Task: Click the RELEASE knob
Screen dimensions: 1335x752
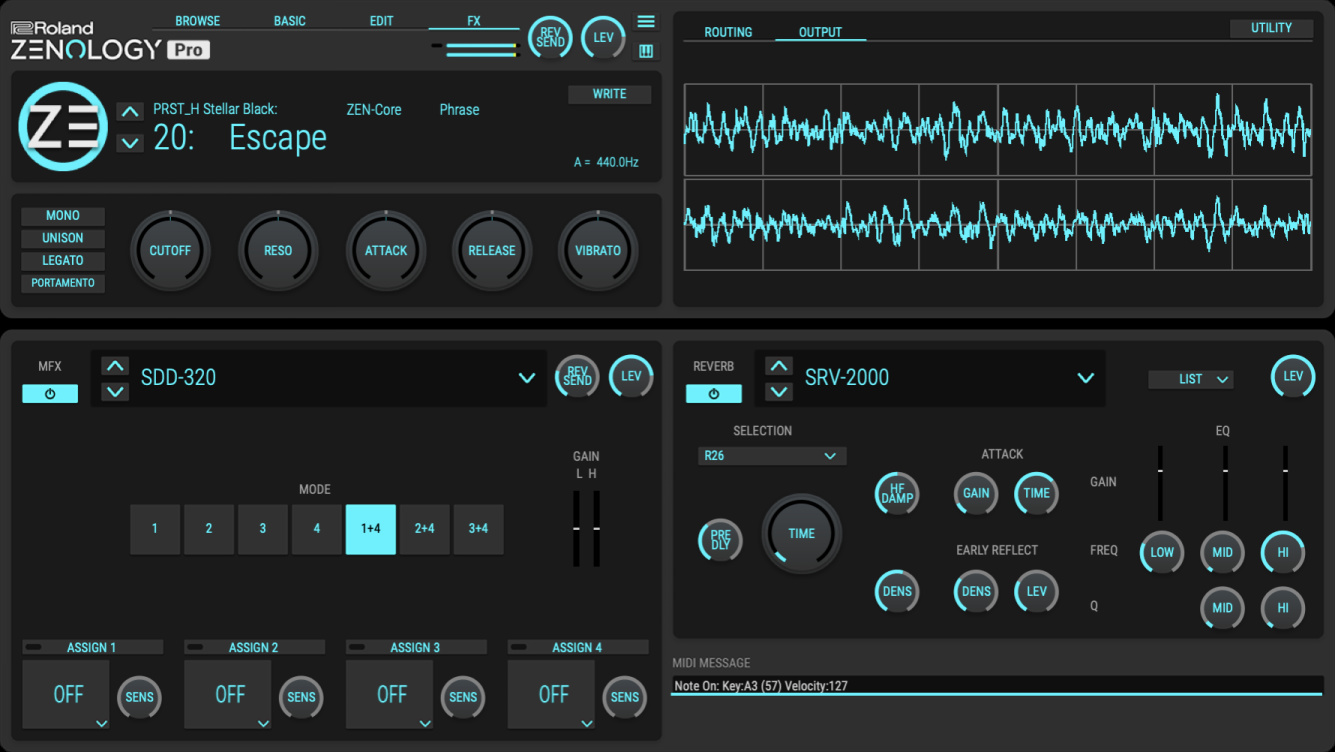Action: click(x=492, y=251)
